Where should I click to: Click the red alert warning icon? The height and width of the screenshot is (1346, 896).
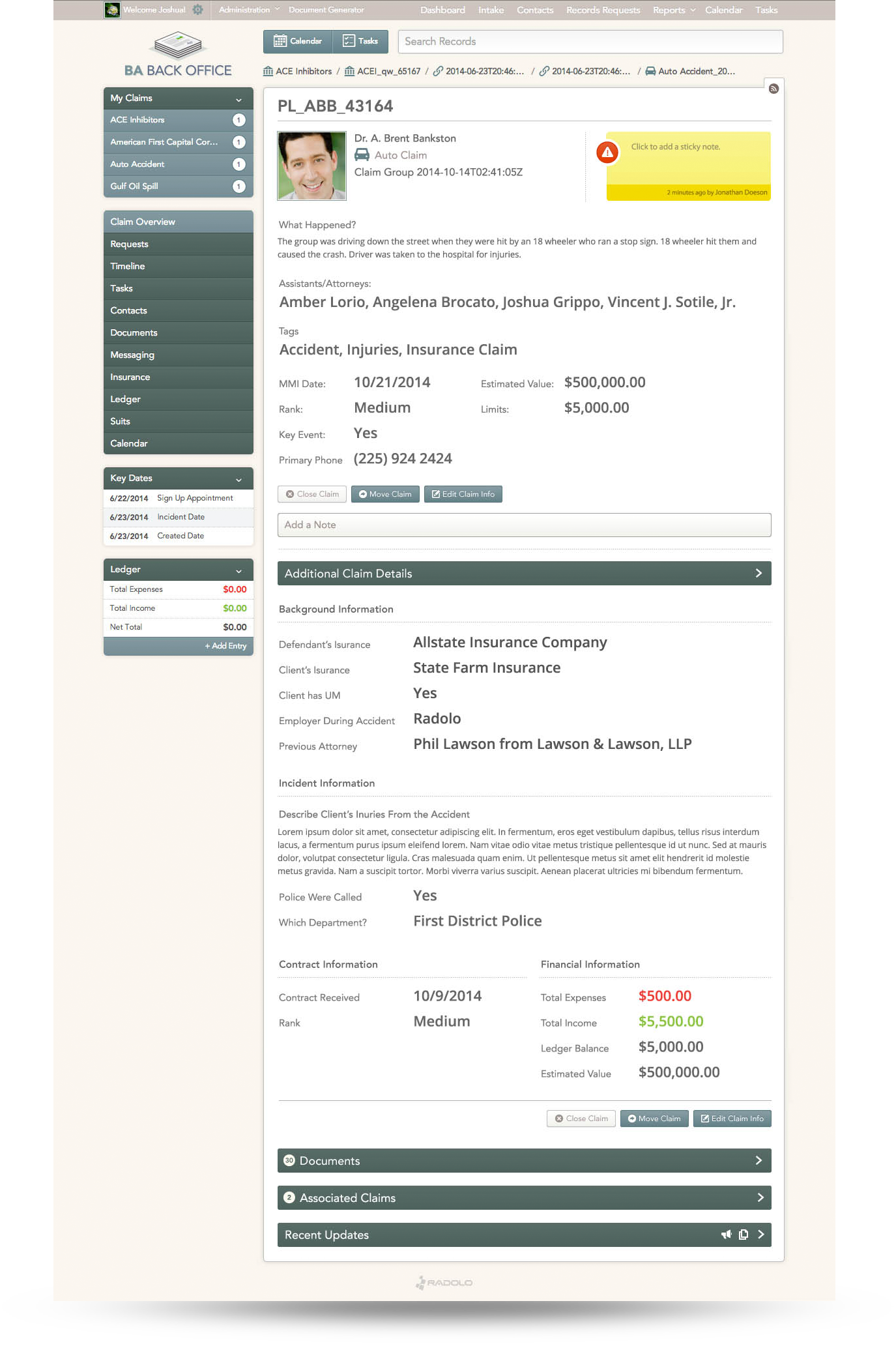(607, 153)
